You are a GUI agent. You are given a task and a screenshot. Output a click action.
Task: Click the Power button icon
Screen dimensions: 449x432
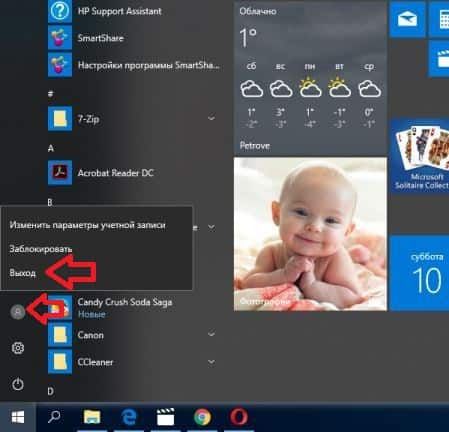click(18, 384)
